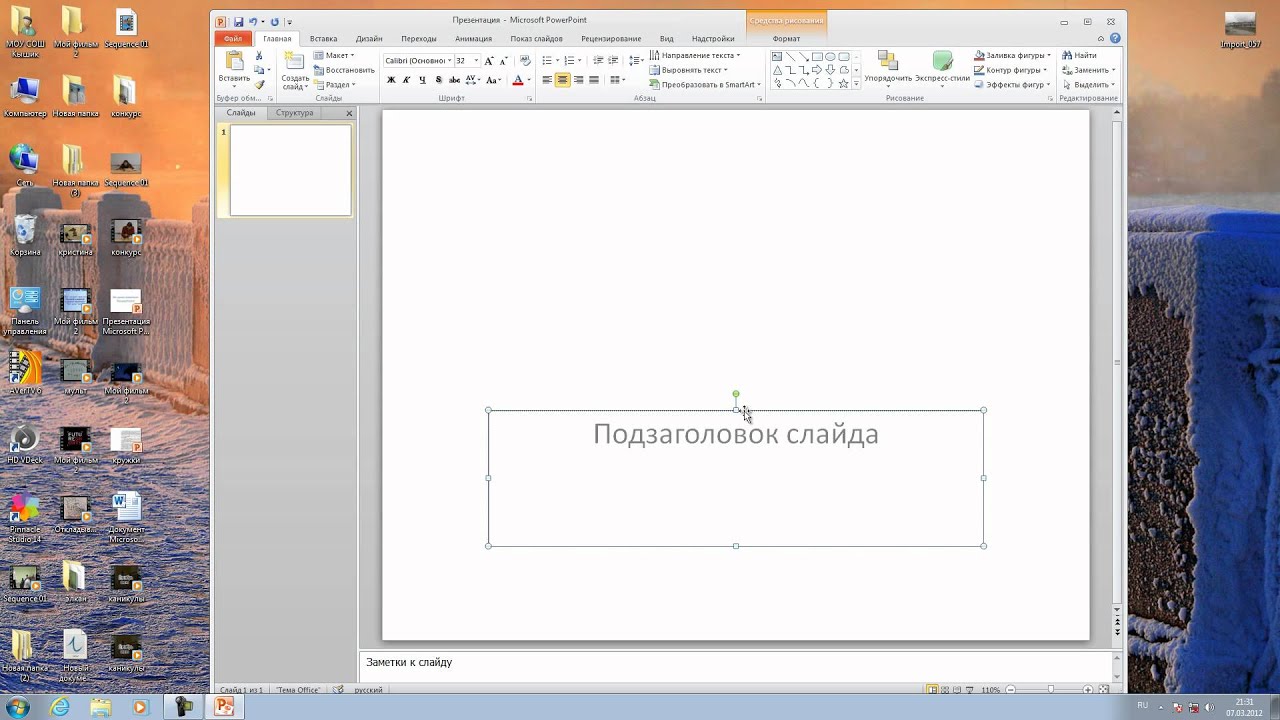Click the Undo arrow in quick access toolbar
The width and height of the screenshot is (1280, 720).
click(x=253, y=21)
